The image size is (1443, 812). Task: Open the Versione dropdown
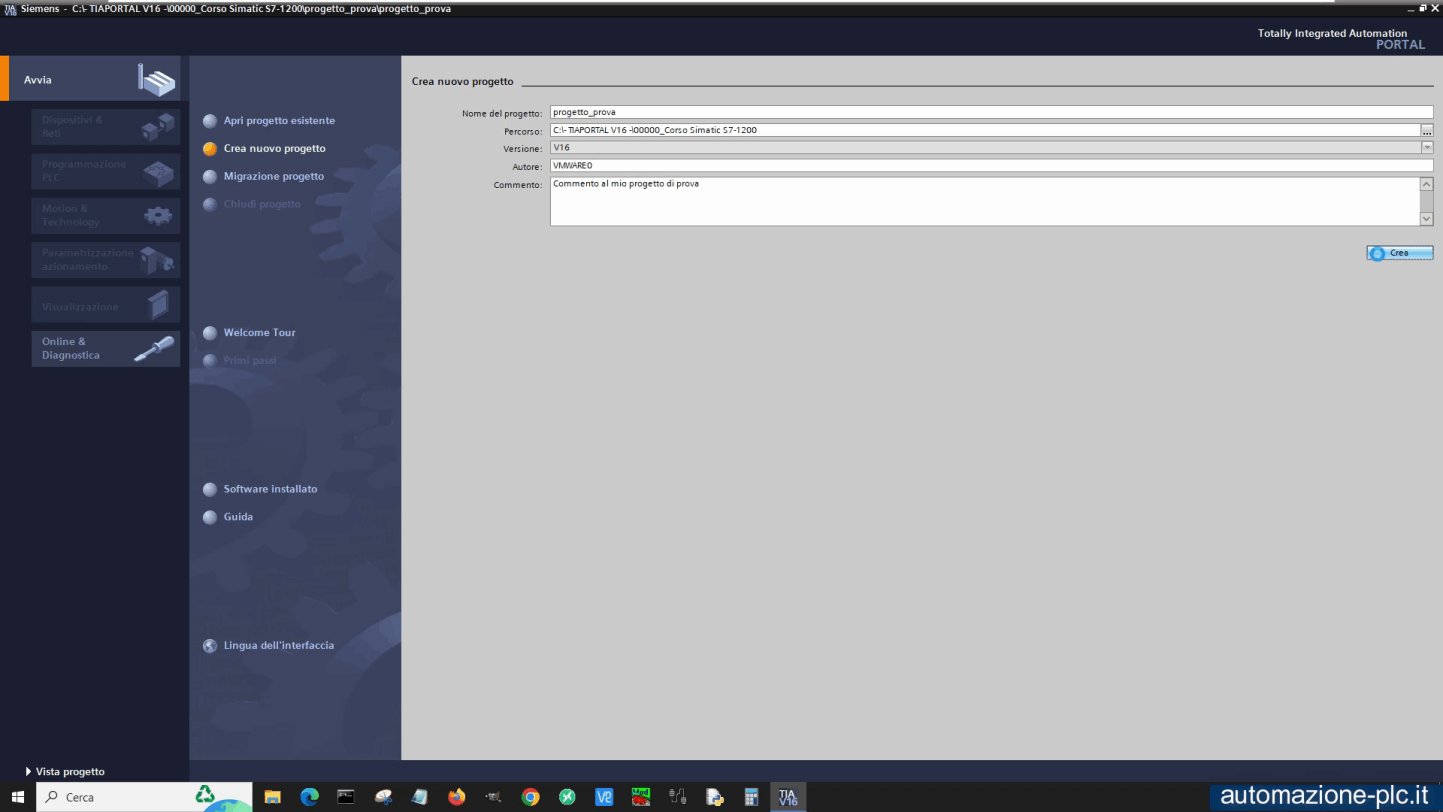(1427, 147)
